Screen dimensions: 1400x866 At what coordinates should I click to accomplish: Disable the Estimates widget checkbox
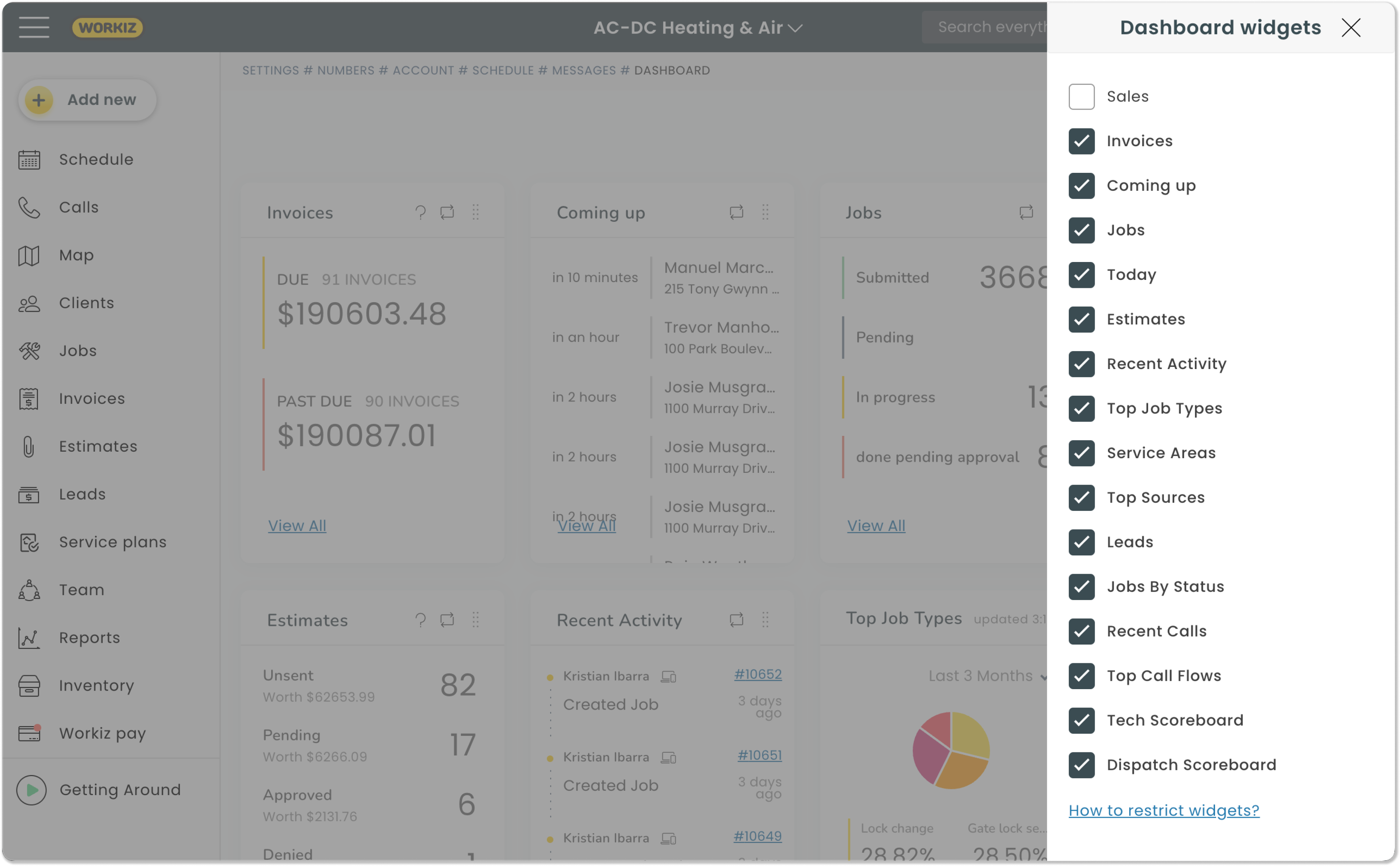point(1082,319)
